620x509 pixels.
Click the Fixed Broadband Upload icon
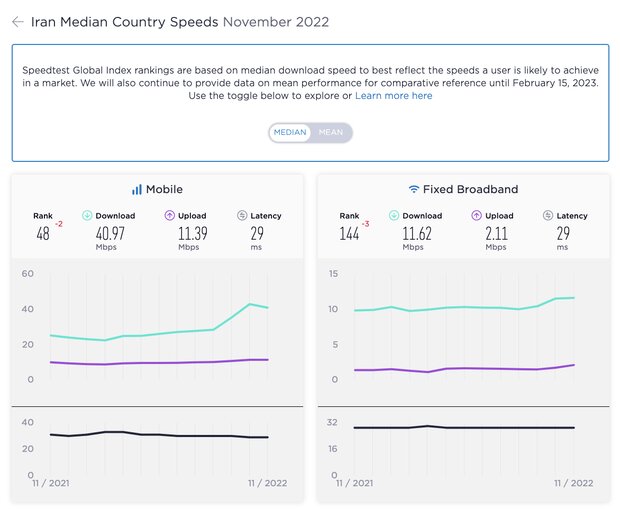tap(477, 215)
